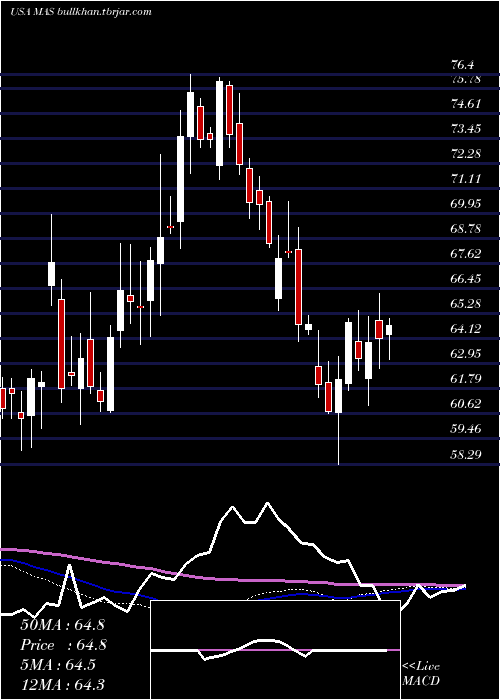Click the 74.61 price axis label
The width and height of the screenshot is (500, 700).
(x=466, y=104)
